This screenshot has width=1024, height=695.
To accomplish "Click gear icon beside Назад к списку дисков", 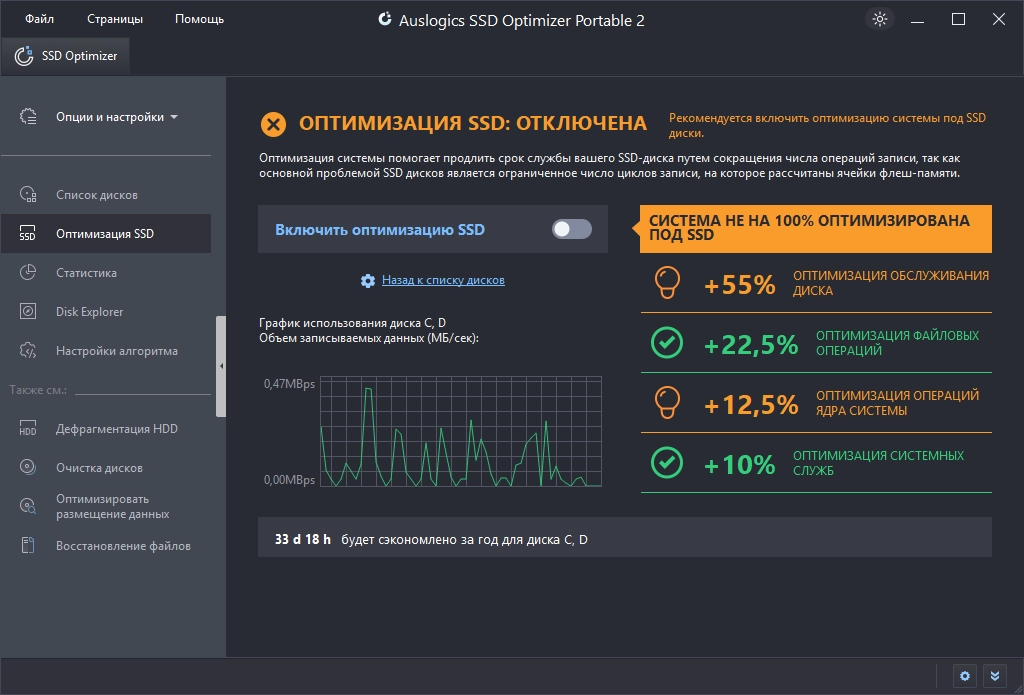I will click(368, 280).
